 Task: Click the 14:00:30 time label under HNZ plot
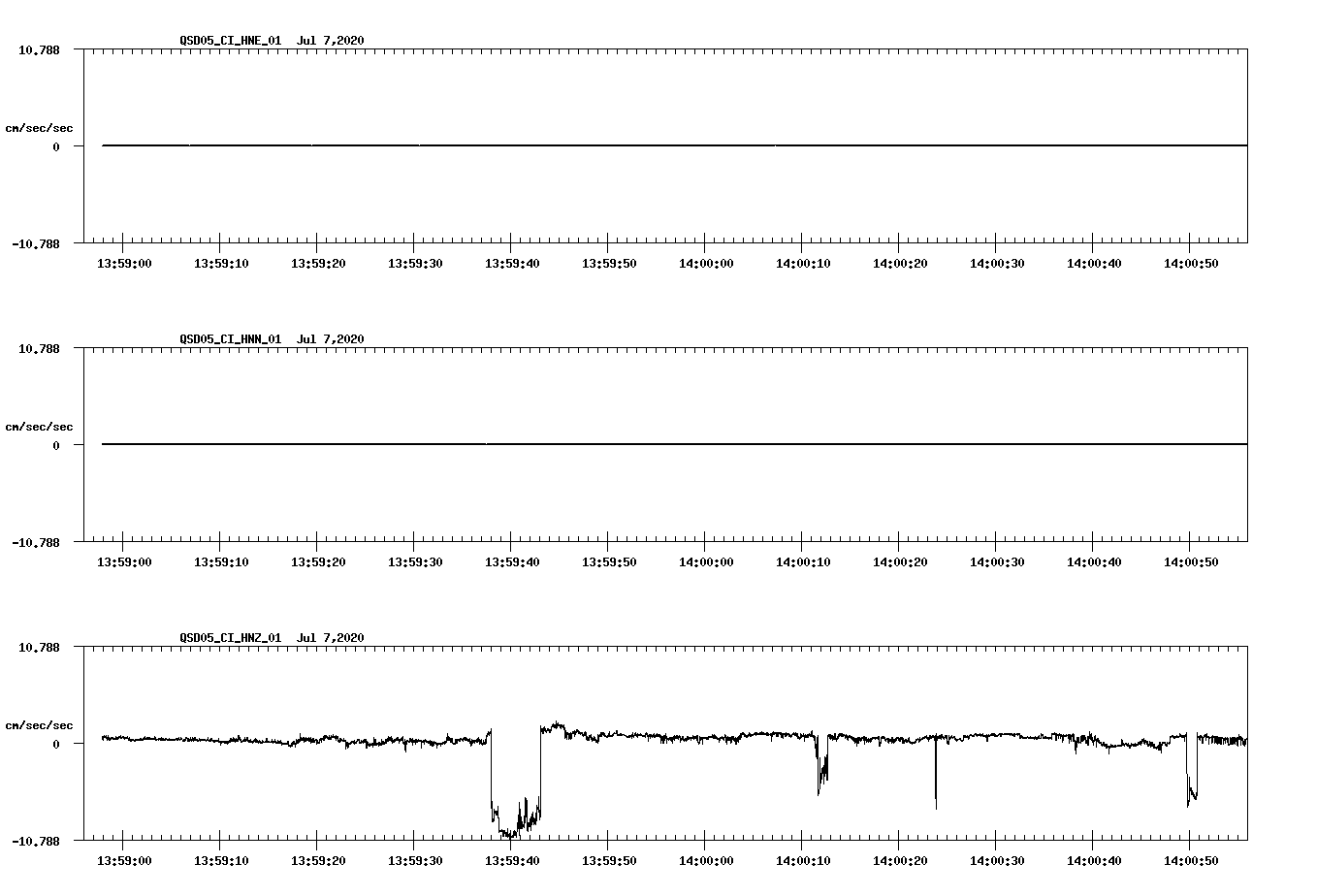(997, 861)
